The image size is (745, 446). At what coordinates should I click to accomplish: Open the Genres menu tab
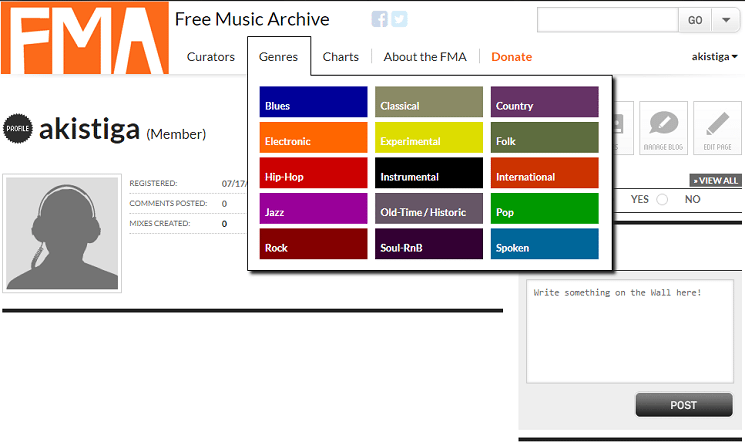(278, 57)
